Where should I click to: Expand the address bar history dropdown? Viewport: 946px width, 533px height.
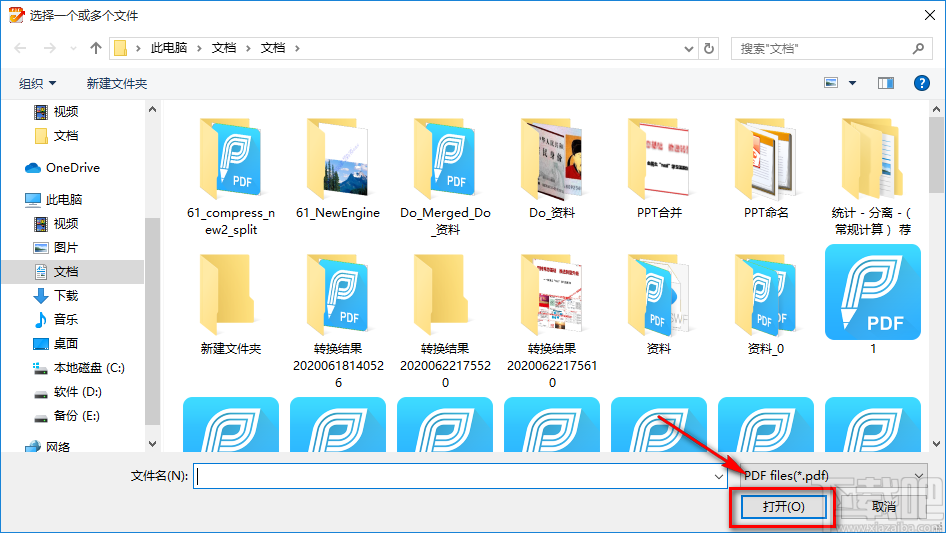[x=689, y=49]
